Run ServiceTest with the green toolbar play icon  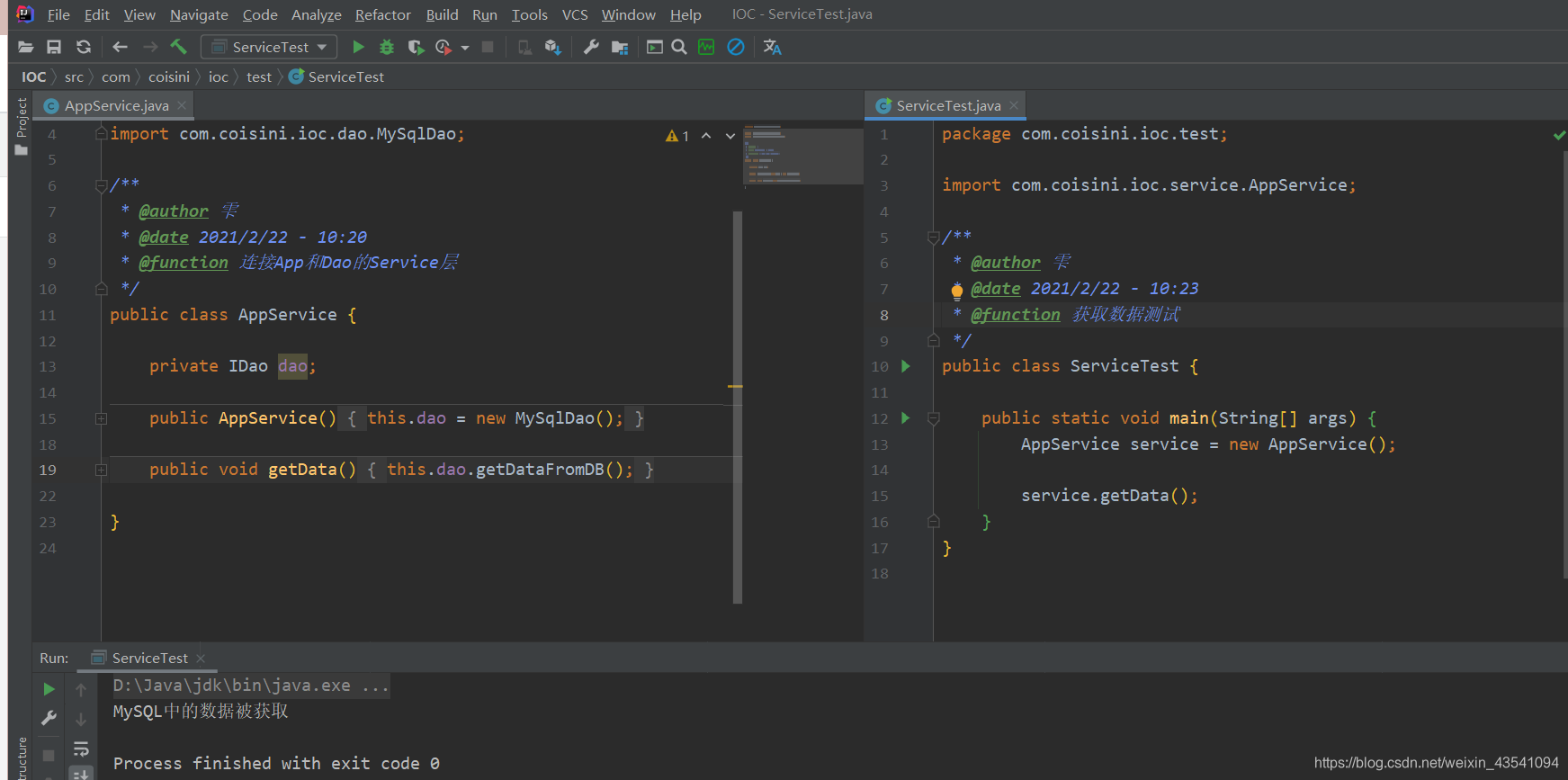pyautogui.click(x=358, y=47)
